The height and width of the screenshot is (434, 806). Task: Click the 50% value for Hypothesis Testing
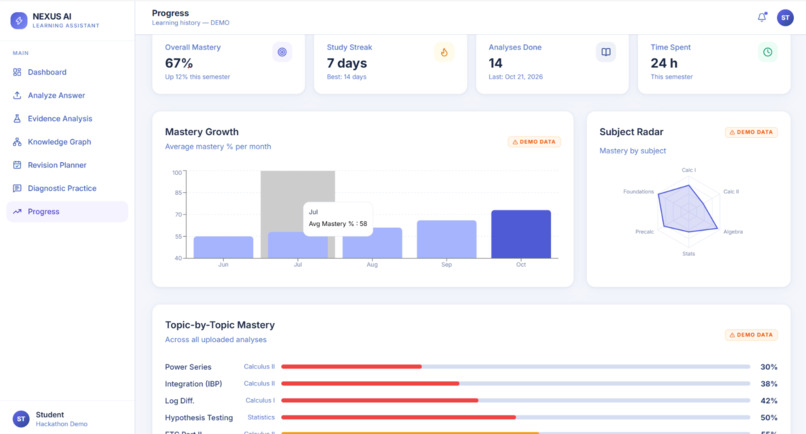tap(768, 418)
